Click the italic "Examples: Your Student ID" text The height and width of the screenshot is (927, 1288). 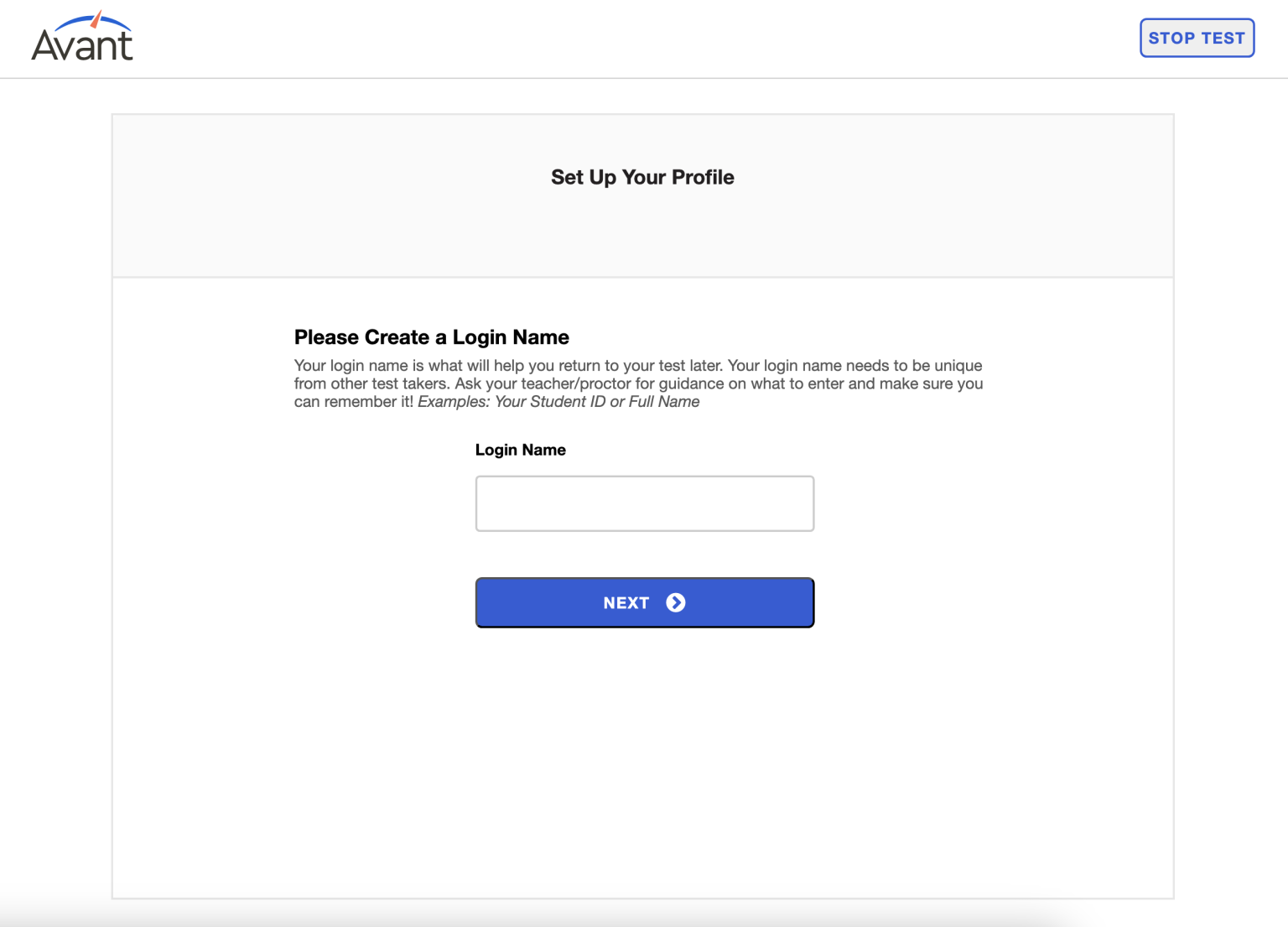pos(512,402)
